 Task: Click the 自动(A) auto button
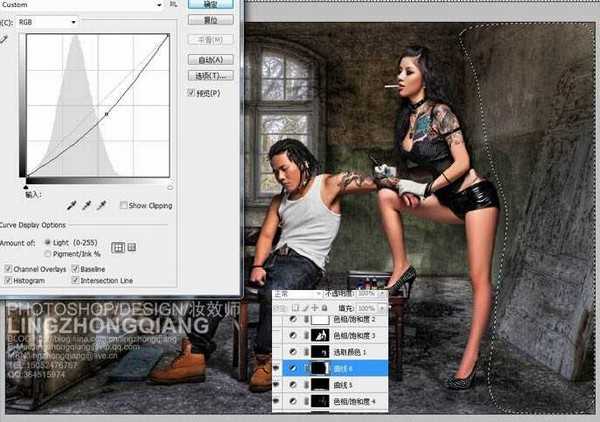[x=210, y=59]
